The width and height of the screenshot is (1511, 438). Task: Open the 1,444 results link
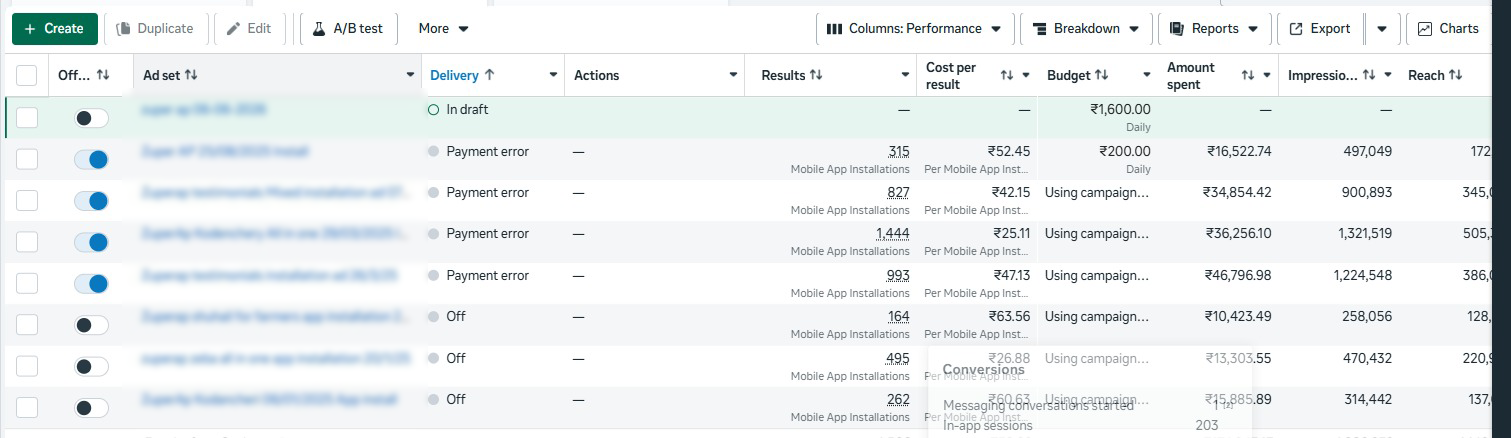tap(892, 233)
